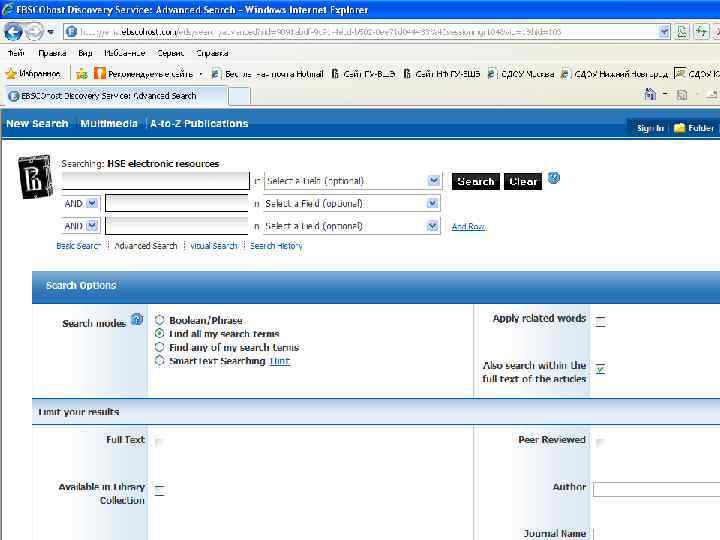Click the third search term input box
The height and width of the screenshot is (540, 720).
coord(177,226)
